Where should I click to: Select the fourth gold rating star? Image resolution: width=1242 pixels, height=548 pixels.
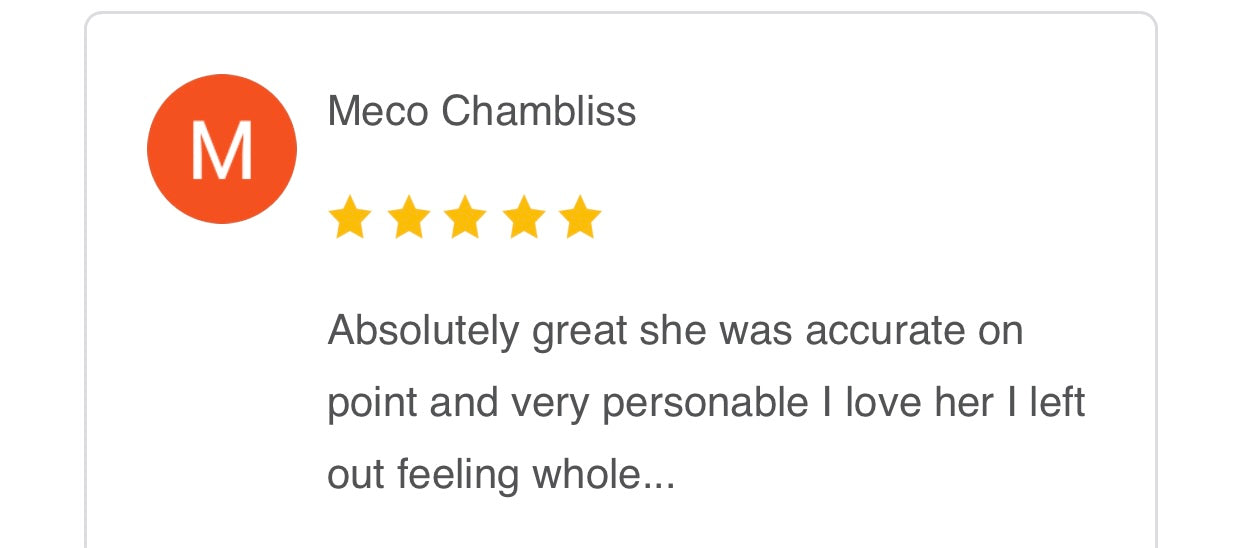[x=523, y=218]
